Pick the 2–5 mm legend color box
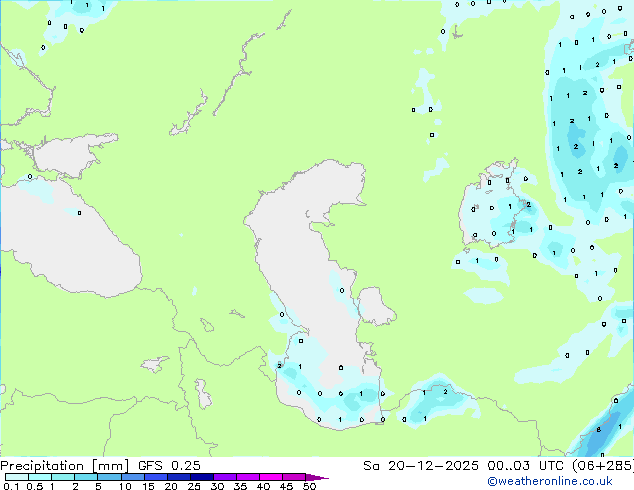This screenshot has height=490, width=634. (x=86, y=477)
